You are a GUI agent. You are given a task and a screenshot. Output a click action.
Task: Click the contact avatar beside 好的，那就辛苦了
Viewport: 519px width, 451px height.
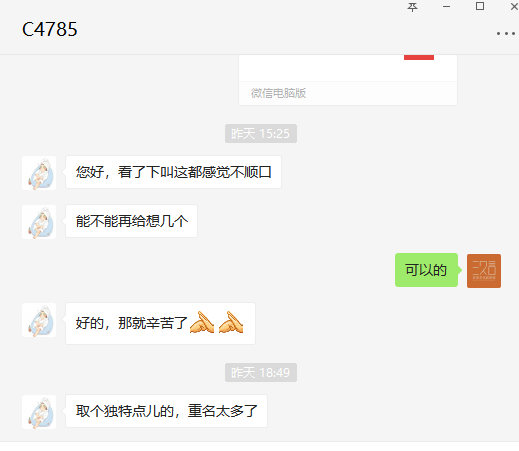click(x=39, y=320)
